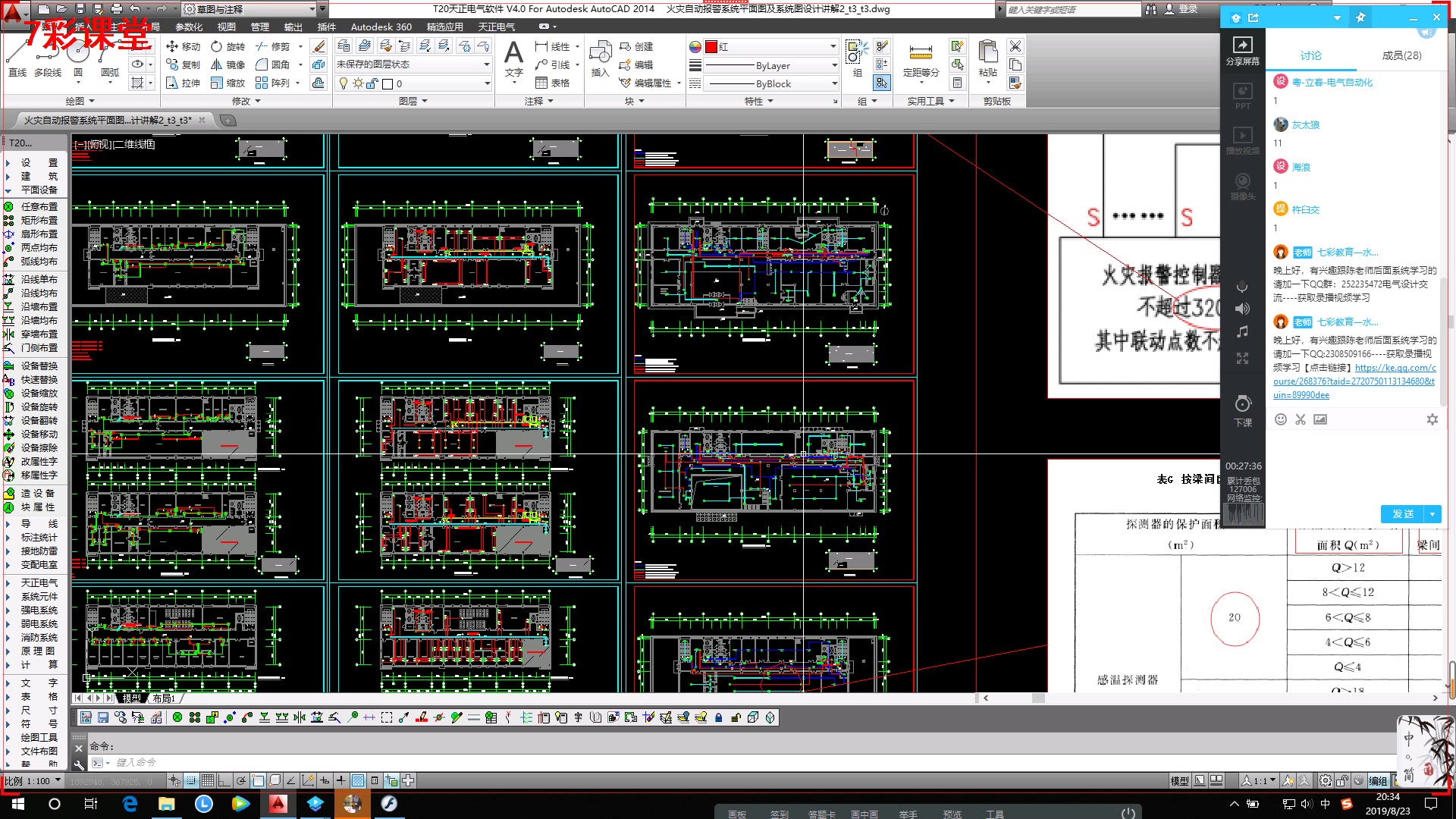Select the Mirror (镜像) tool
Screen dimensions: 1456x819
click(227, 64)
